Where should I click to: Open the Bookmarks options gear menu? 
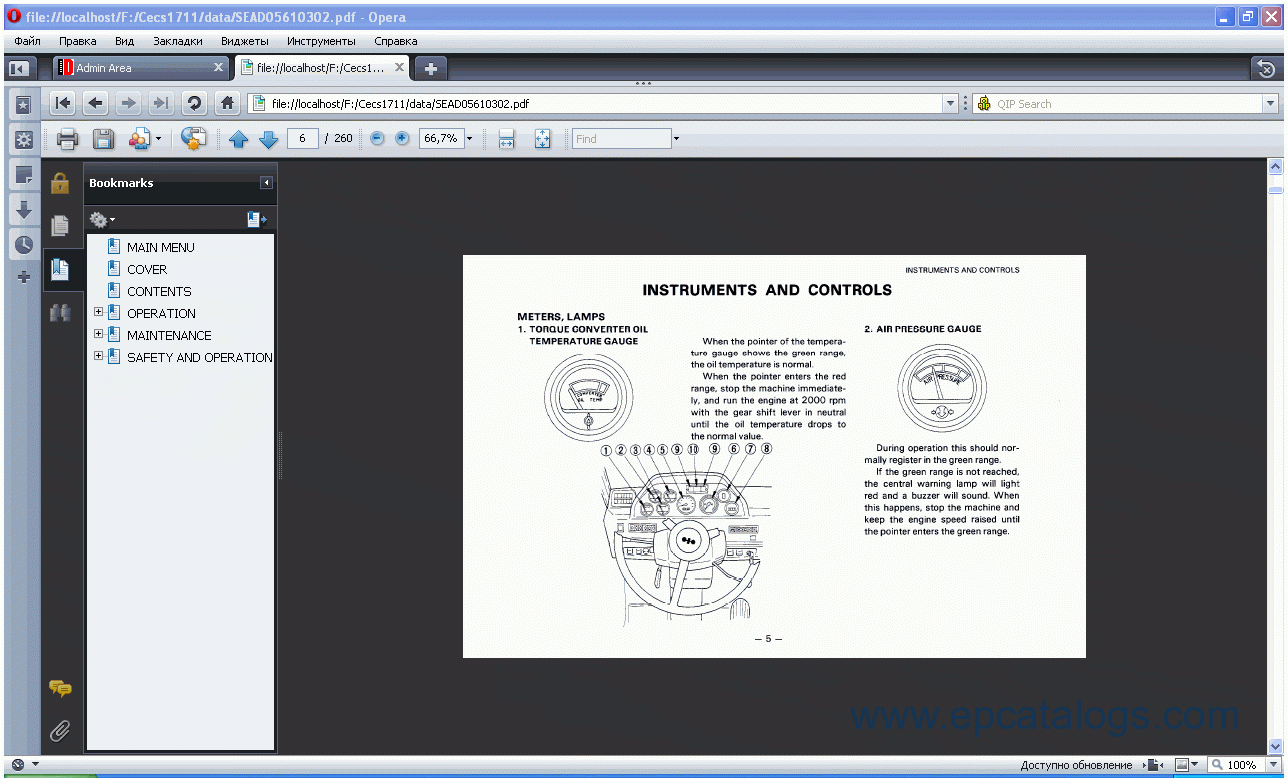(102, 219)
